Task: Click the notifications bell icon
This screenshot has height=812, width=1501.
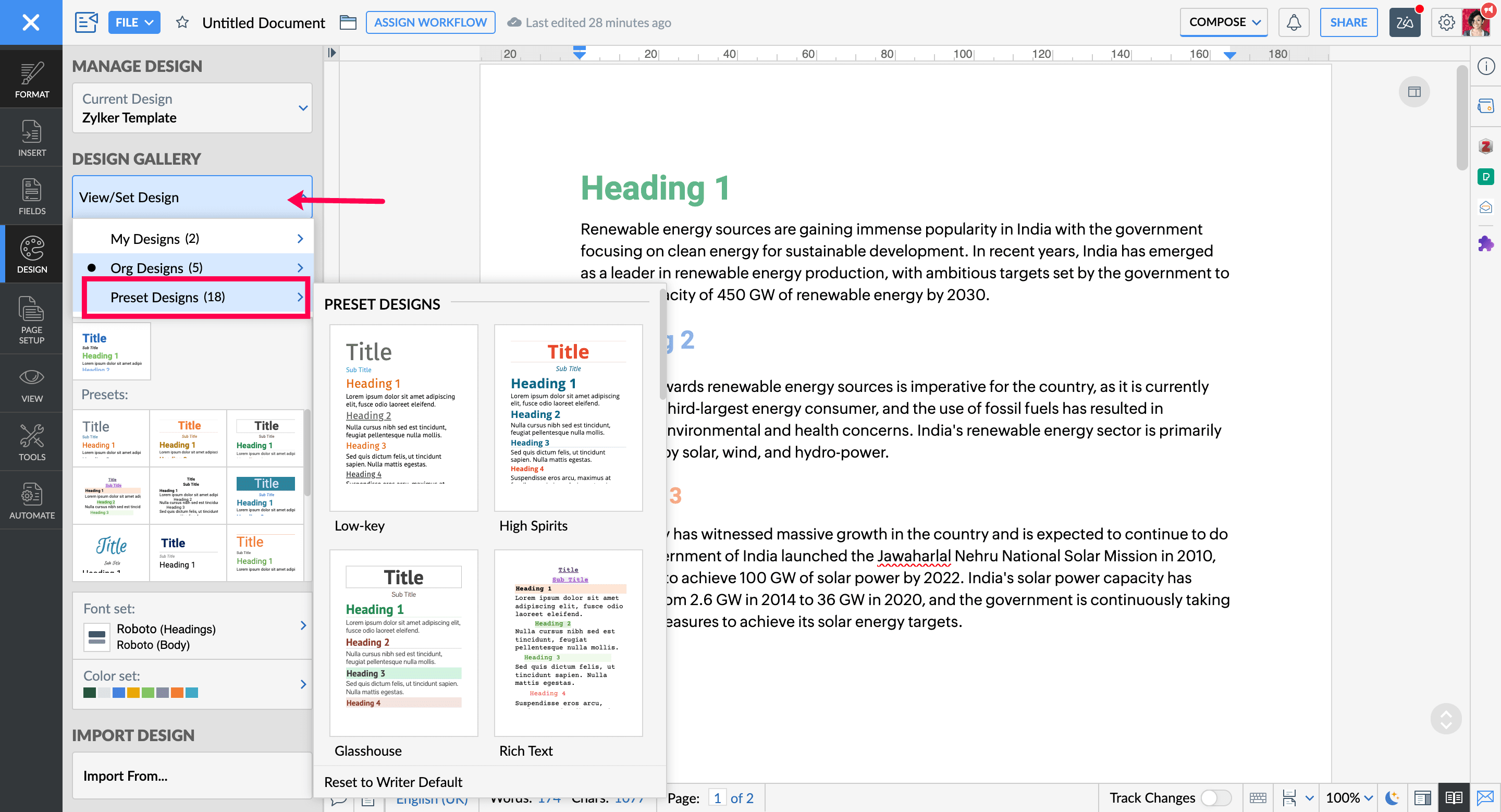Action: tap(1293, 22)
